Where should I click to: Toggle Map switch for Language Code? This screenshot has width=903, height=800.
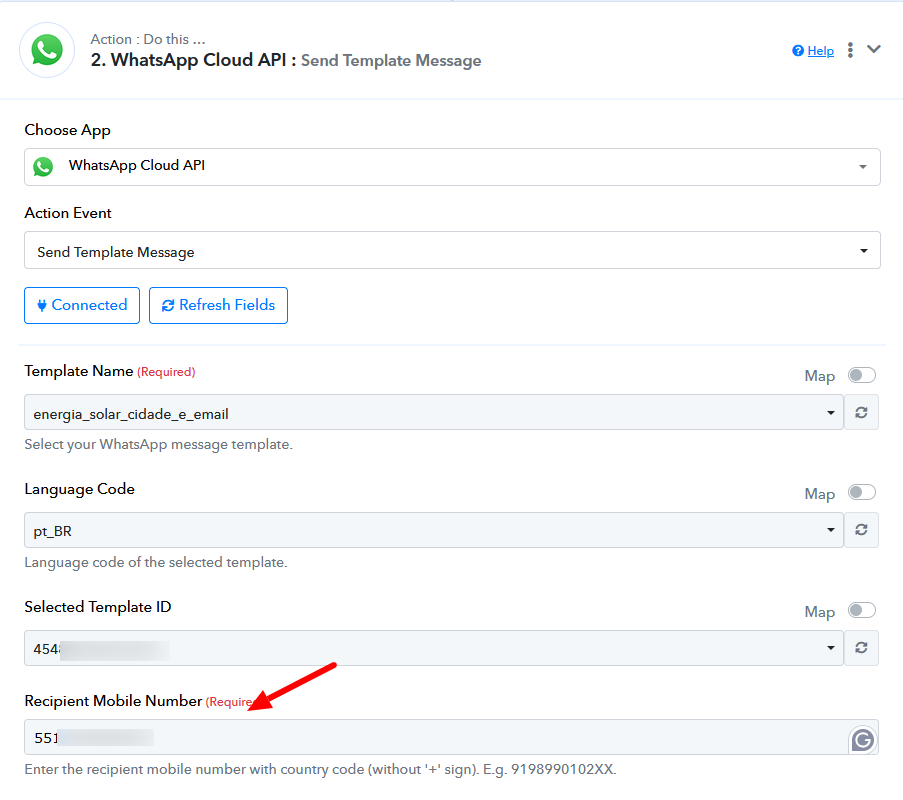point(862,492)
